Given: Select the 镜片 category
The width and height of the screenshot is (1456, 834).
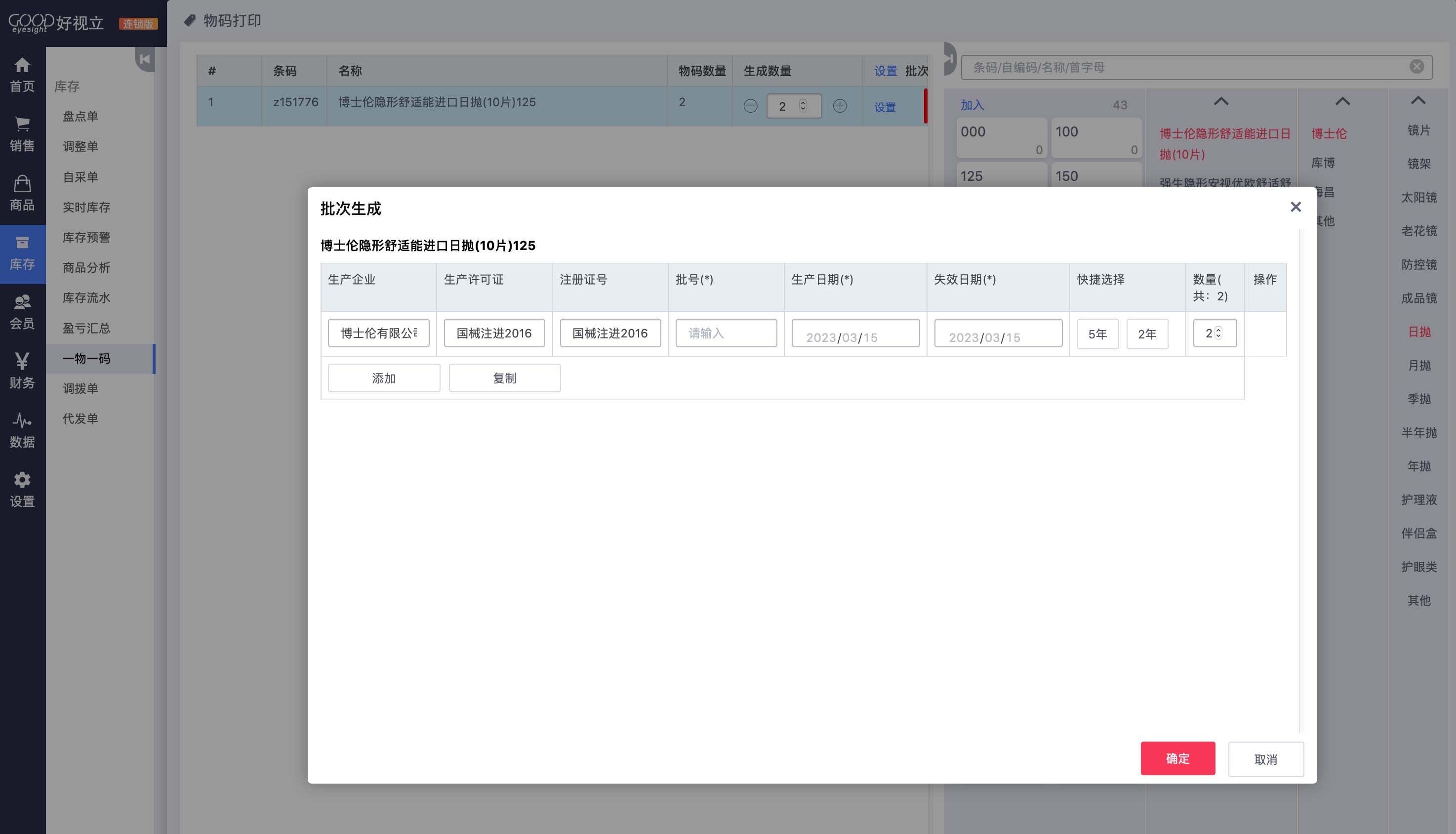Looking at the screenshot, I should [1419, 130].
